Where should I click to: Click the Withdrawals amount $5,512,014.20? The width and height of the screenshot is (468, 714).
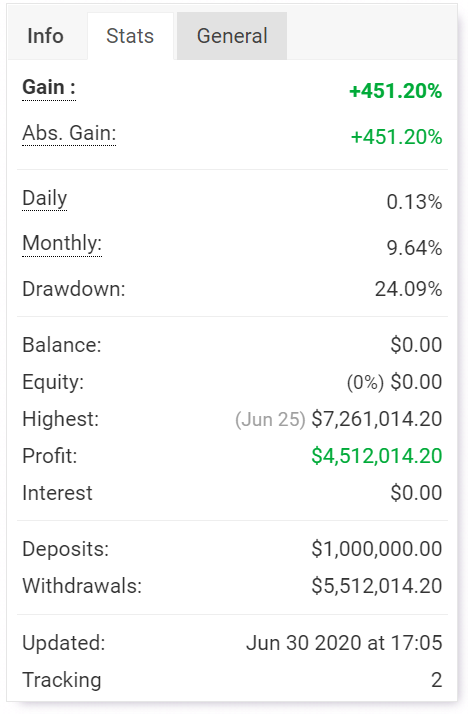(376, 586)
